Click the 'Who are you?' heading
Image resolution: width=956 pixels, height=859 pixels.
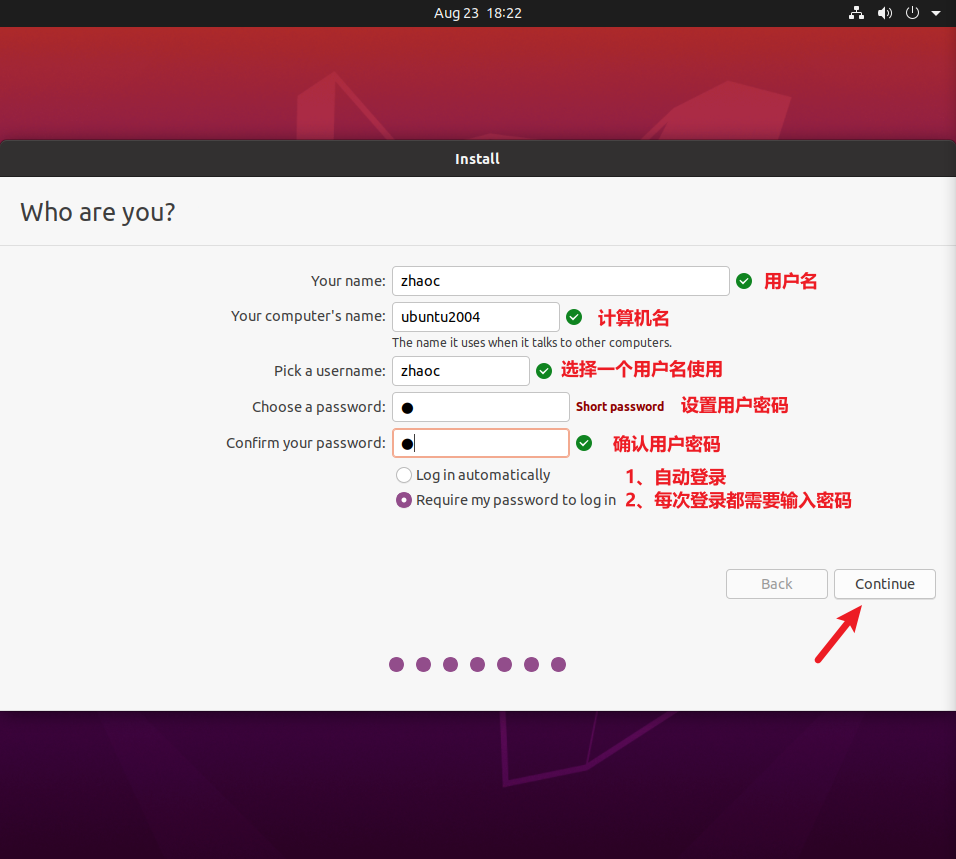(98, 212)
